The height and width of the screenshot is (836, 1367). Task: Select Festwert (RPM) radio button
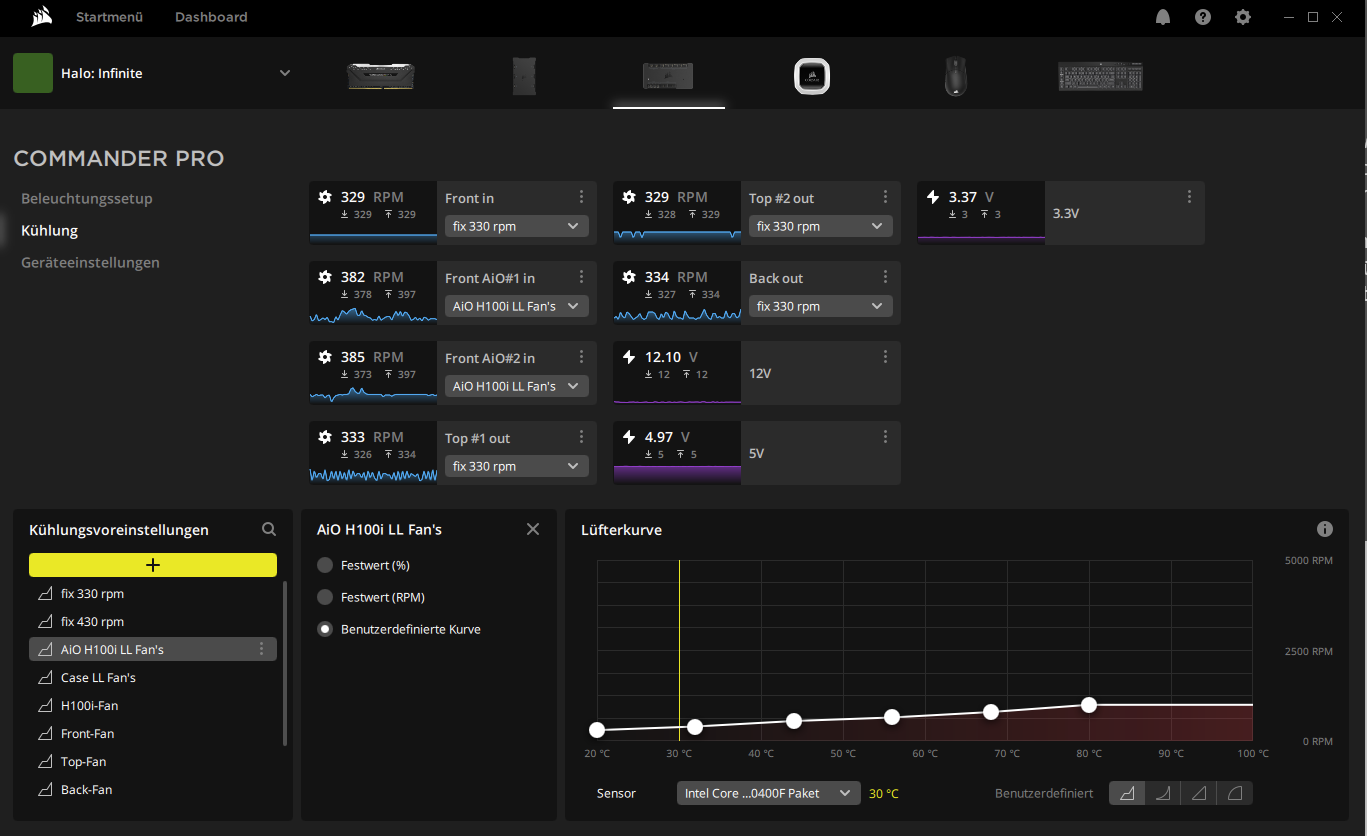324,597
